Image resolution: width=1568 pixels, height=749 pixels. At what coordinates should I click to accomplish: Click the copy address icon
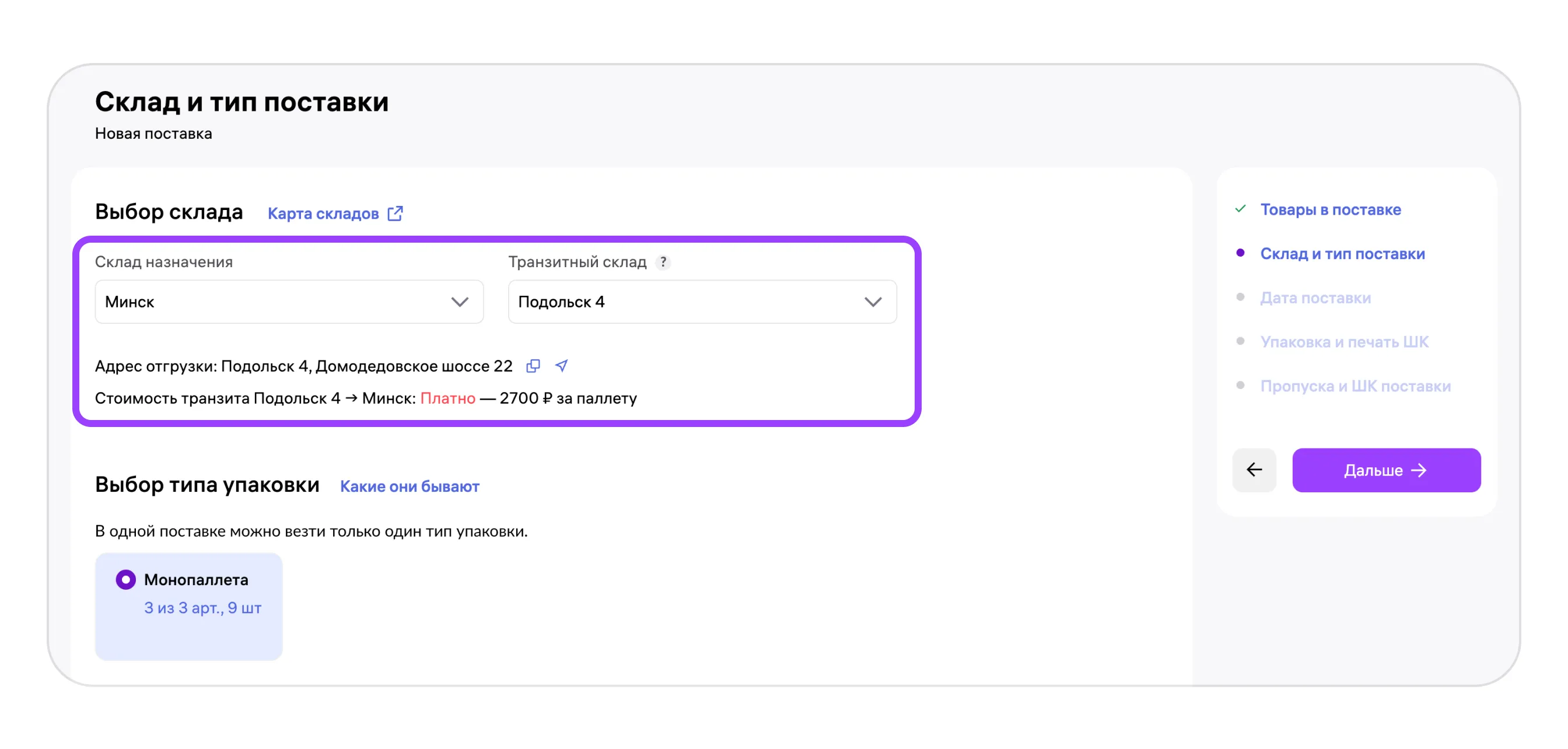(x=533, y=366)
